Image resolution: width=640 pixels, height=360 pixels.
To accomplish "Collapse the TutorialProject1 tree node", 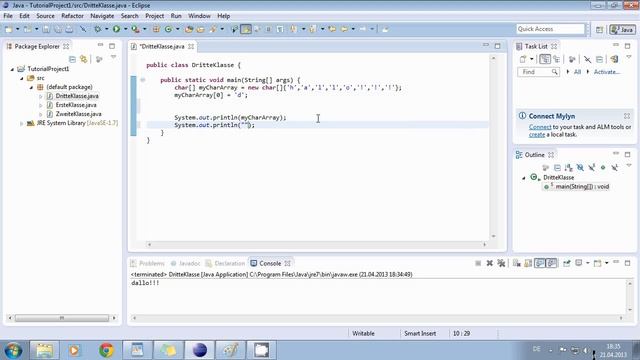I will [12, 69].
